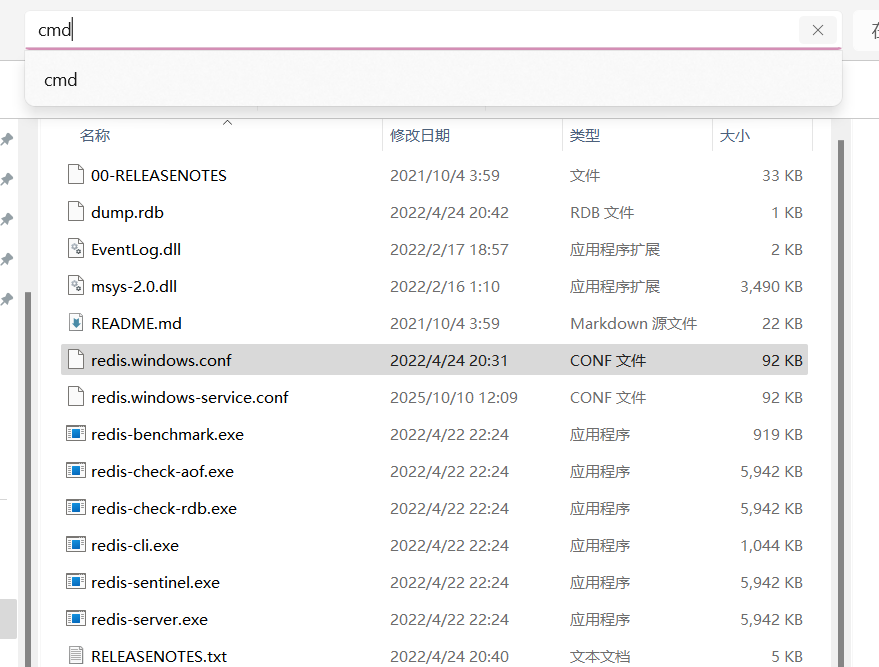
Task: Click the EventLog.dll gear icon
Action: 76,249
